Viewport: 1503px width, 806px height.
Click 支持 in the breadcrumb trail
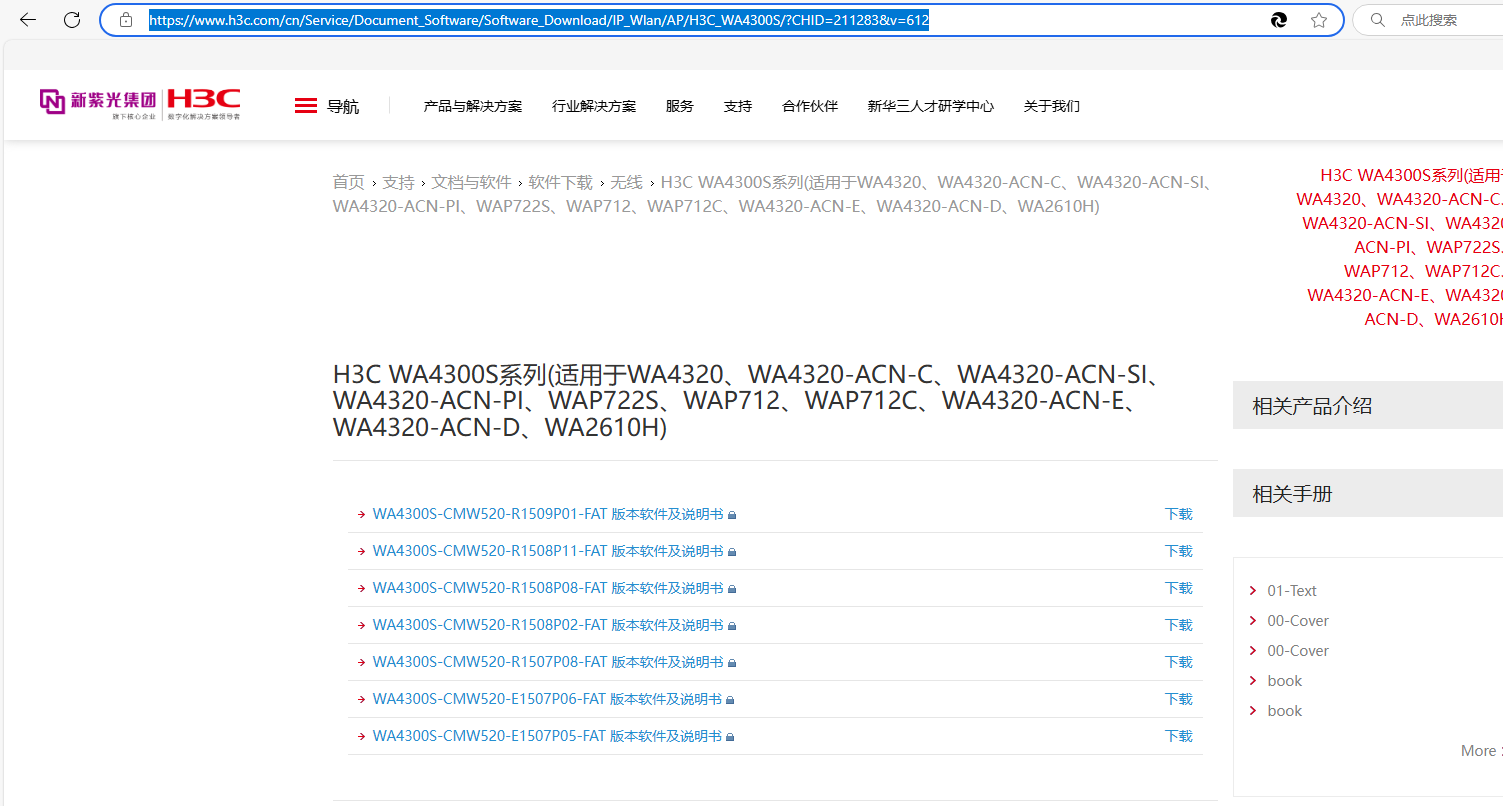(x=398, y=182)
